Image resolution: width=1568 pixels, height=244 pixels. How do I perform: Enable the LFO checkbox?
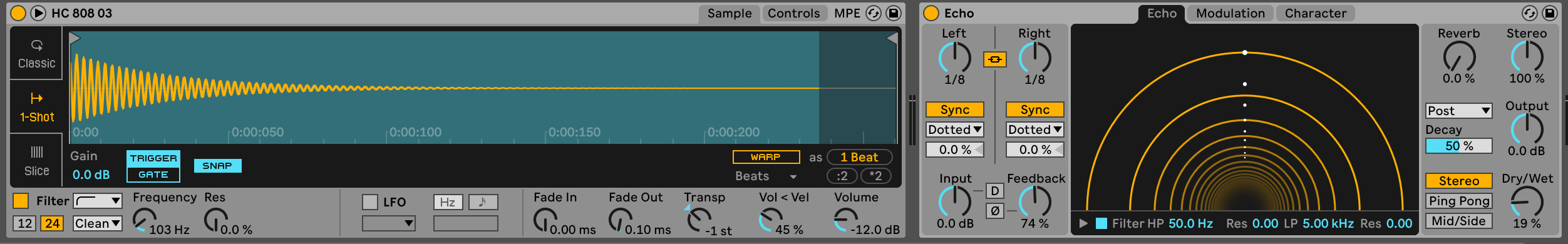click(370, 202)
